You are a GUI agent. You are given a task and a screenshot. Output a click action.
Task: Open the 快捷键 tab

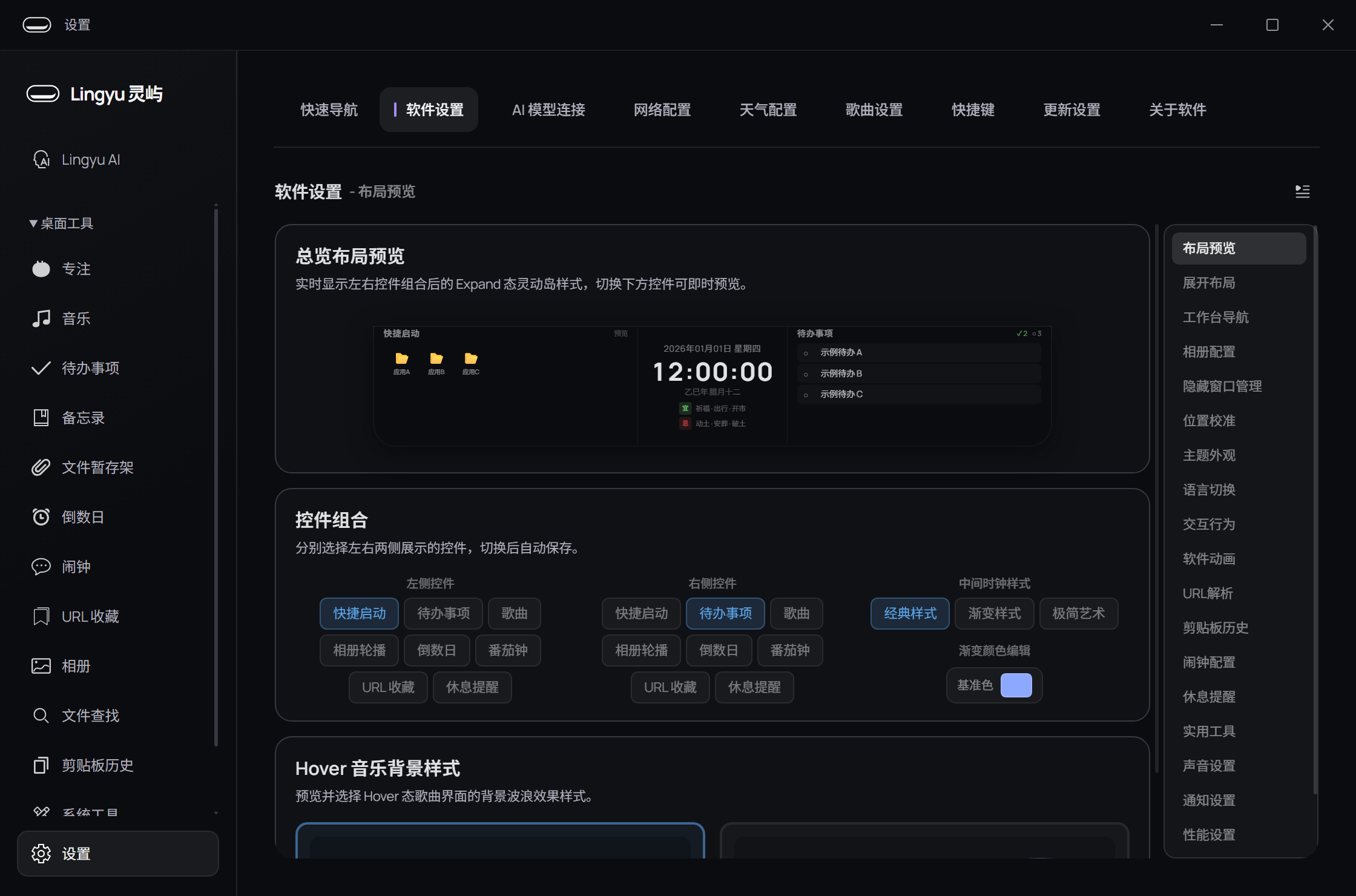973,110
